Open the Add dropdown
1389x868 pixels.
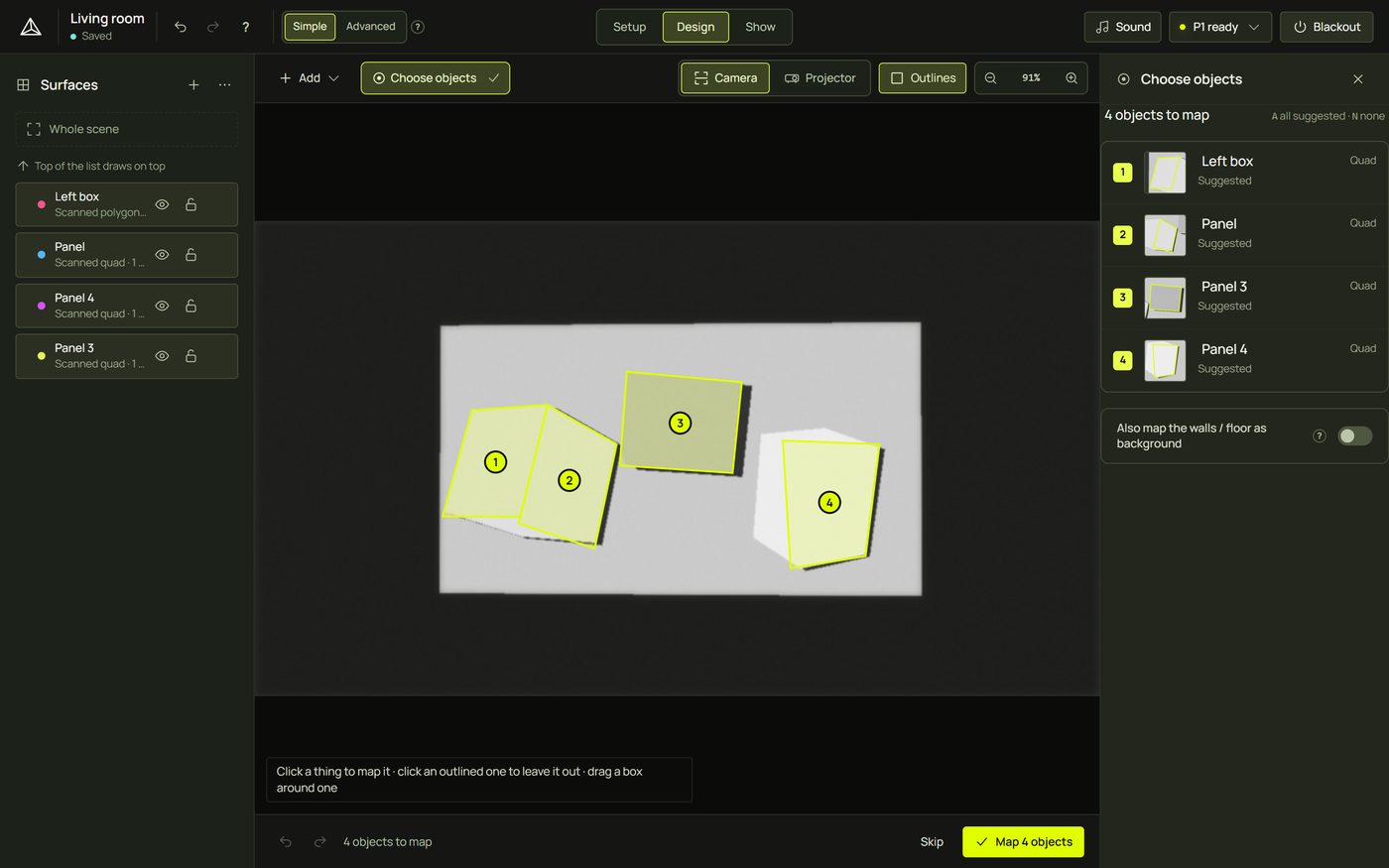pyautogui.click(x=309, y=78)
